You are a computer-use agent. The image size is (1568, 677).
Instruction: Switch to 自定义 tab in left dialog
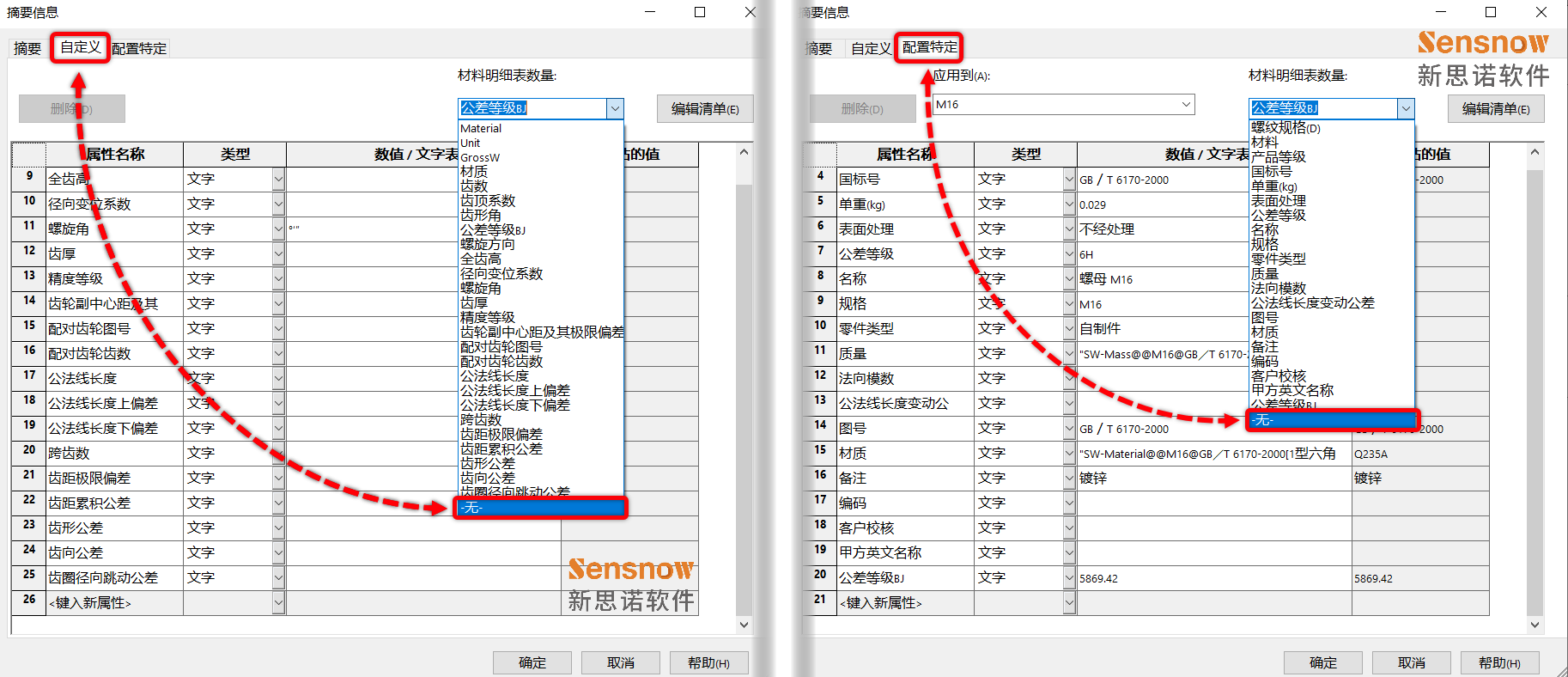click(x=80, y=47)
